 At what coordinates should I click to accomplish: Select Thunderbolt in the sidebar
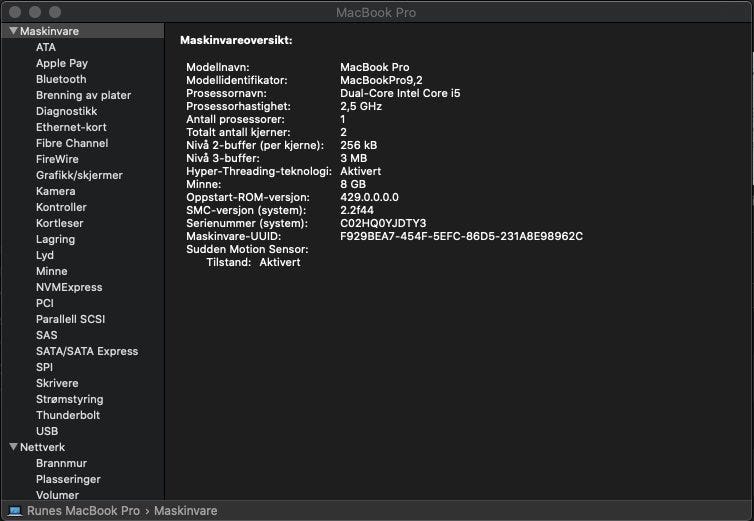[68, 415]
